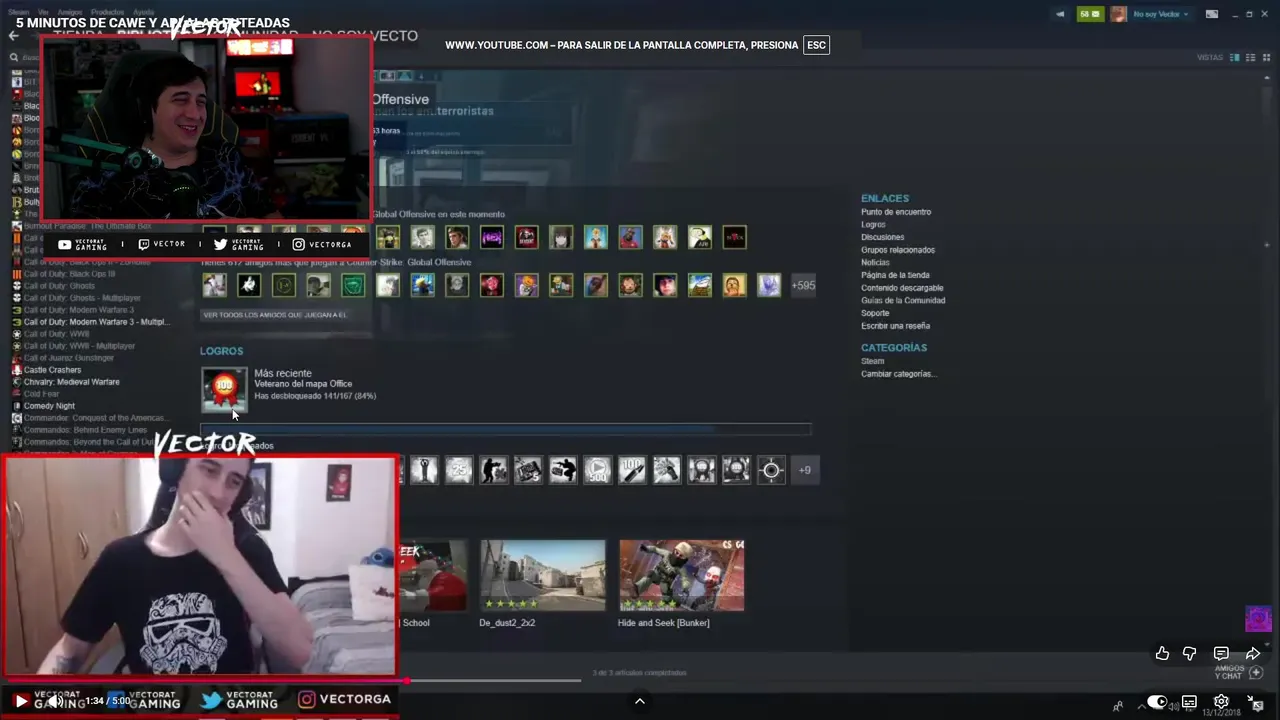Seek using the red video progress bar
This screenshot has width=1280, height=720.
pyautogui.click(x=205, y=680)
